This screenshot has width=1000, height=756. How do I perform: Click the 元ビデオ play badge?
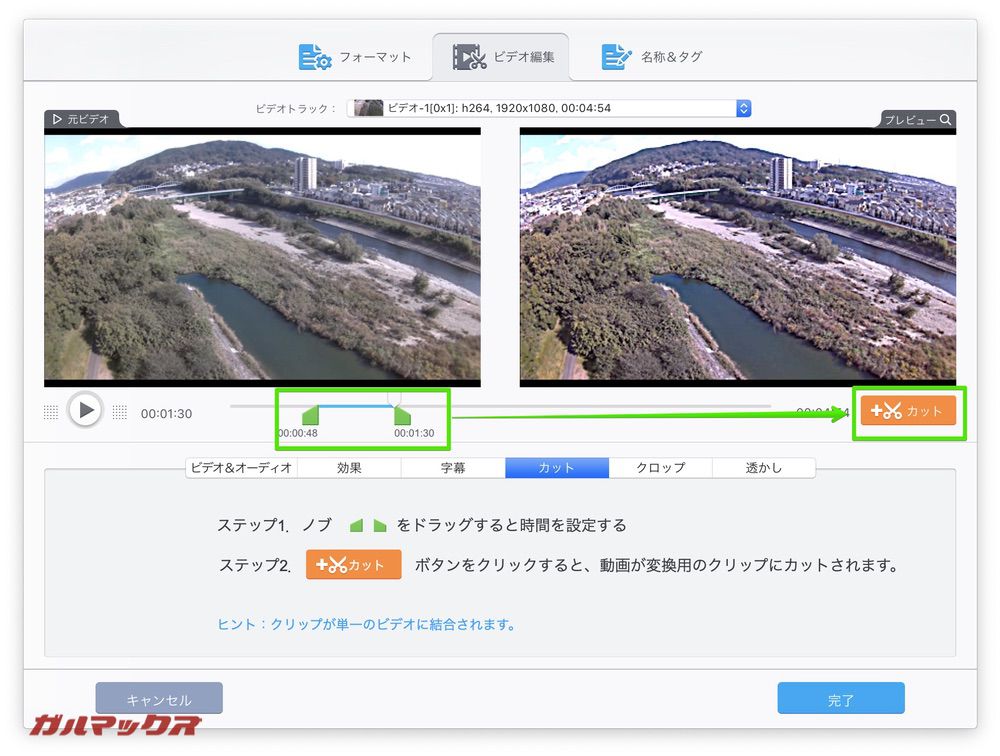coord(57,119)
